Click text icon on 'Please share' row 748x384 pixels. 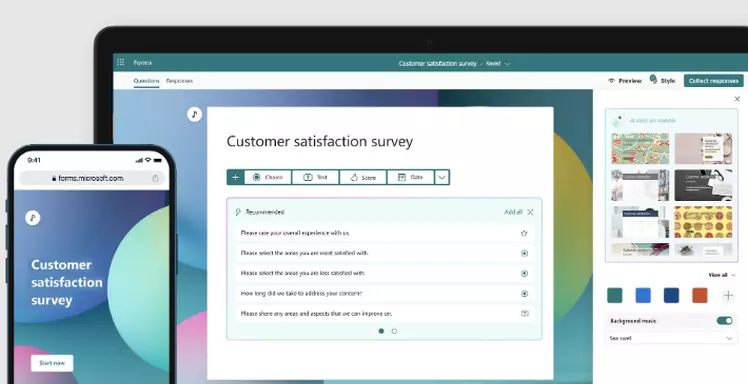click(x=525, y=313)
